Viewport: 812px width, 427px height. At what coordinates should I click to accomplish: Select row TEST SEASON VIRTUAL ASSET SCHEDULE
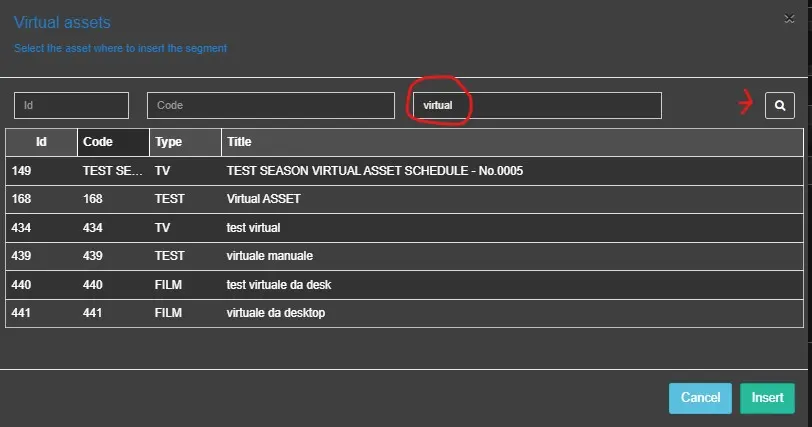click(x=375, y=171)
